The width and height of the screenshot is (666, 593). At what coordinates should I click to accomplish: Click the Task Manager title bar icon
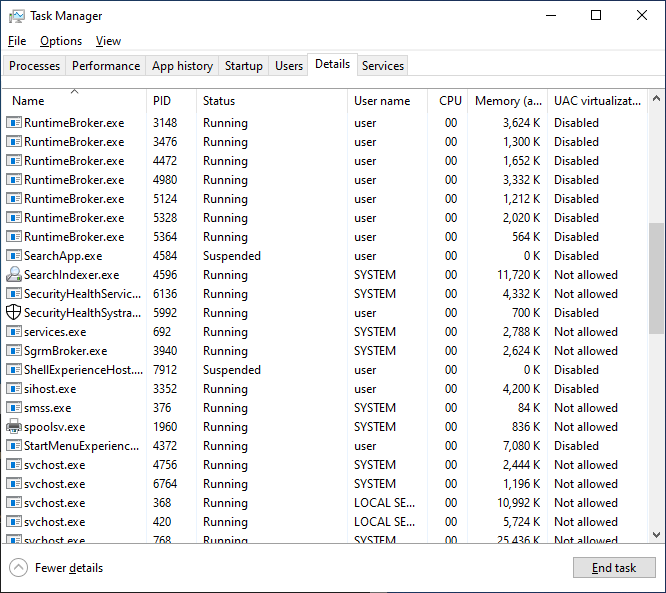point(17,16)
